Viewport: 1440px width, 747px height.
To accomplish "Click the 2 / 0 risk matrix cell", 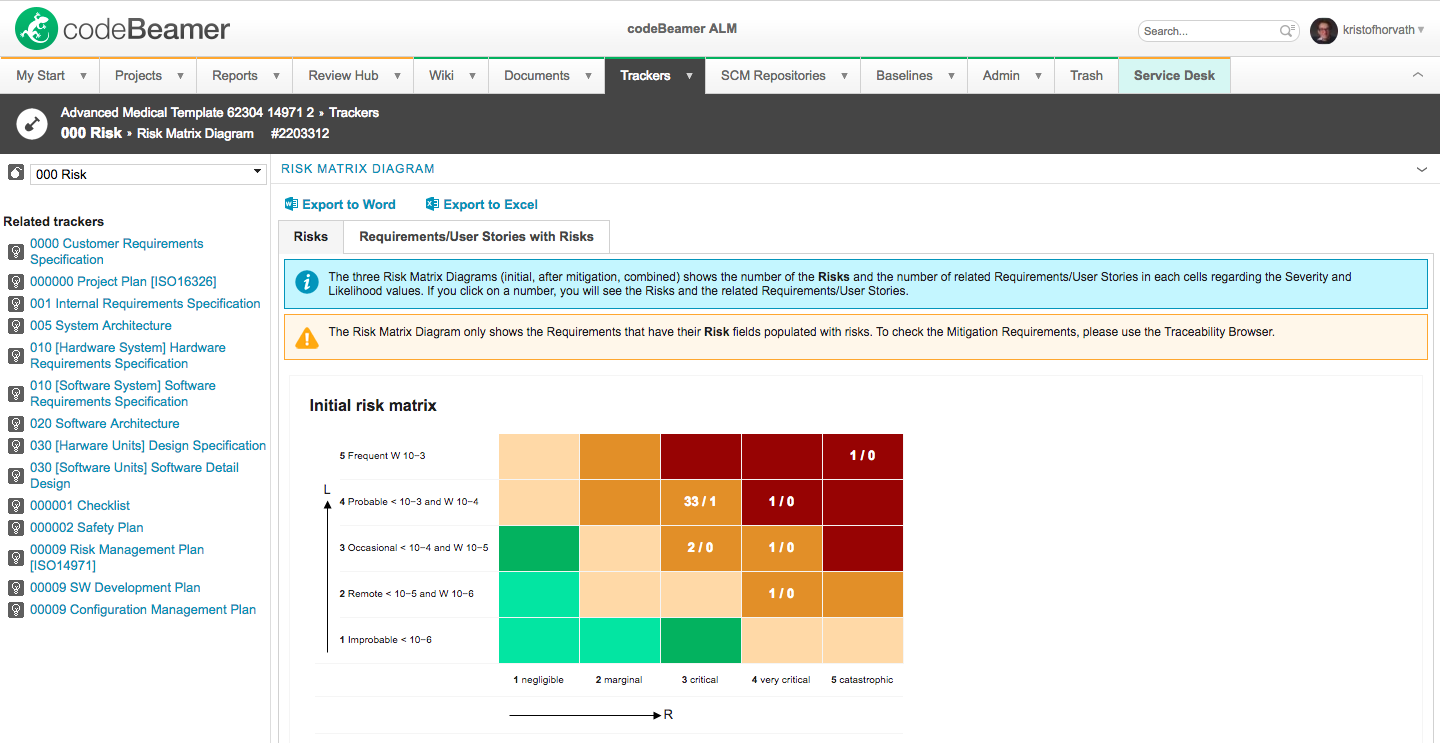I will click(700, 548).
